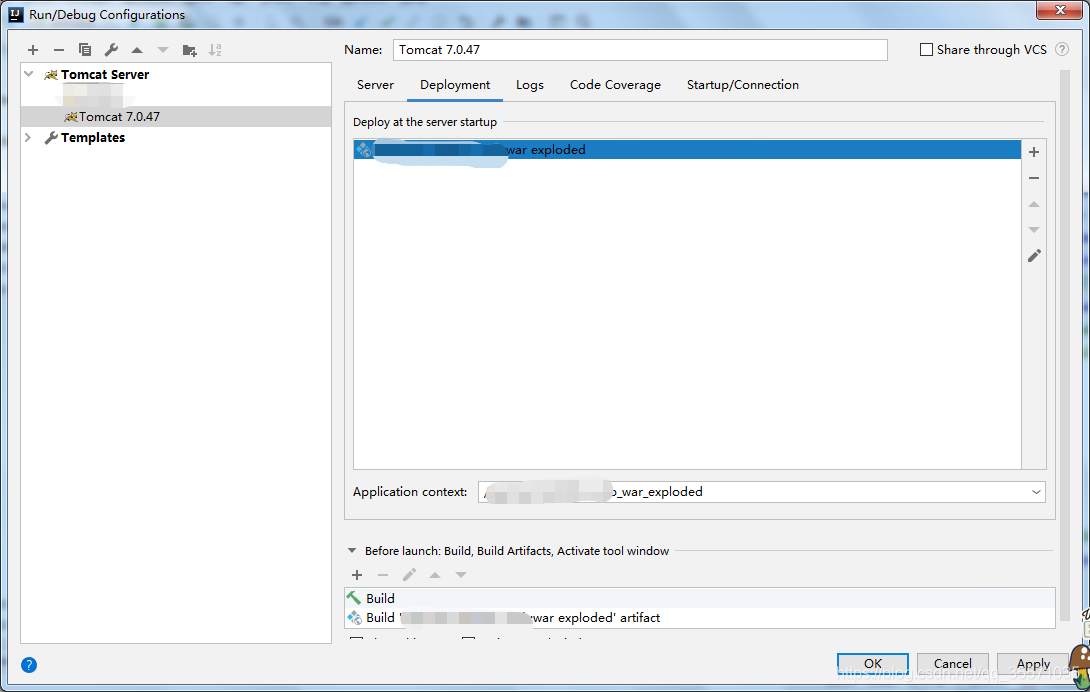
Task: Select Build war exploded artifact task
Action: pos(700,618)
